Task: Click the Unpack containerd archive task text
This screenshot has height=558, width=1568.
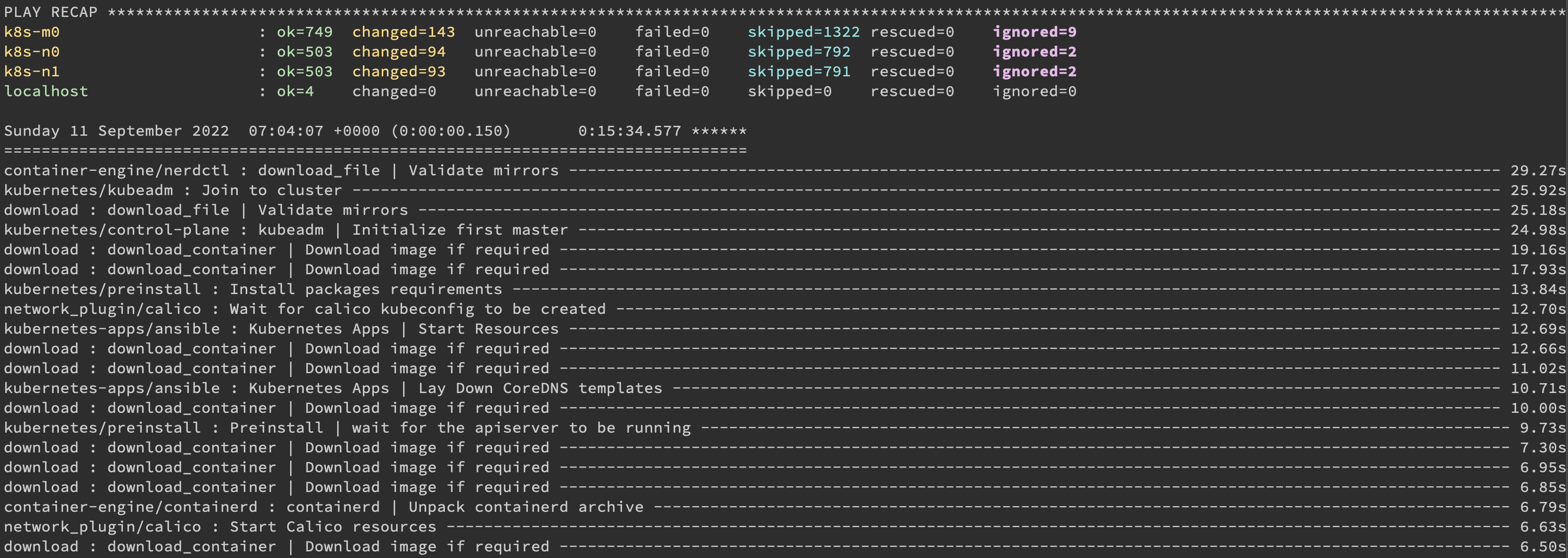Action: [526, 507]
